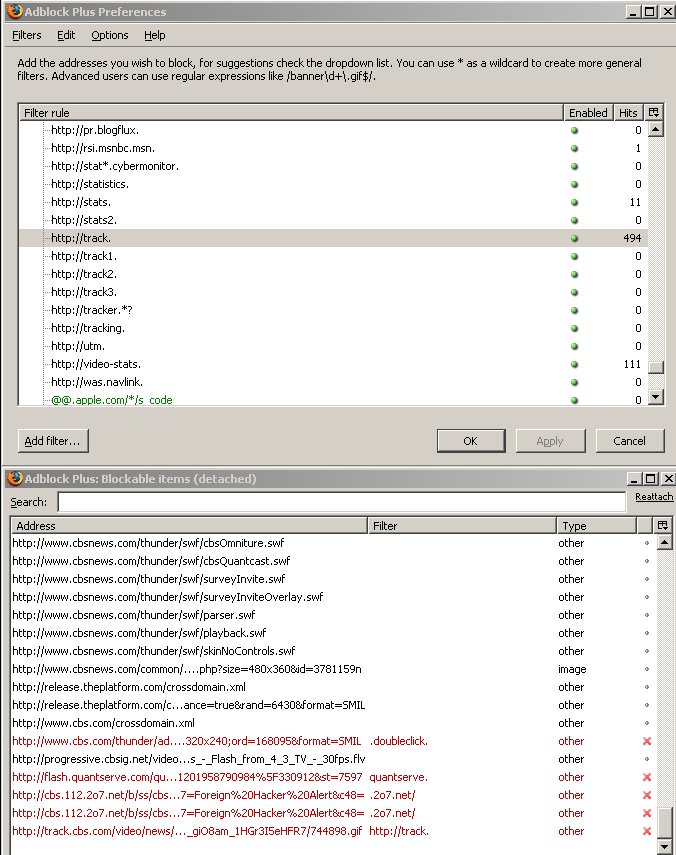Click the .doubleclick. filter cell
The height and width of the screenshot is (855, 676).
tap(399, 741)
